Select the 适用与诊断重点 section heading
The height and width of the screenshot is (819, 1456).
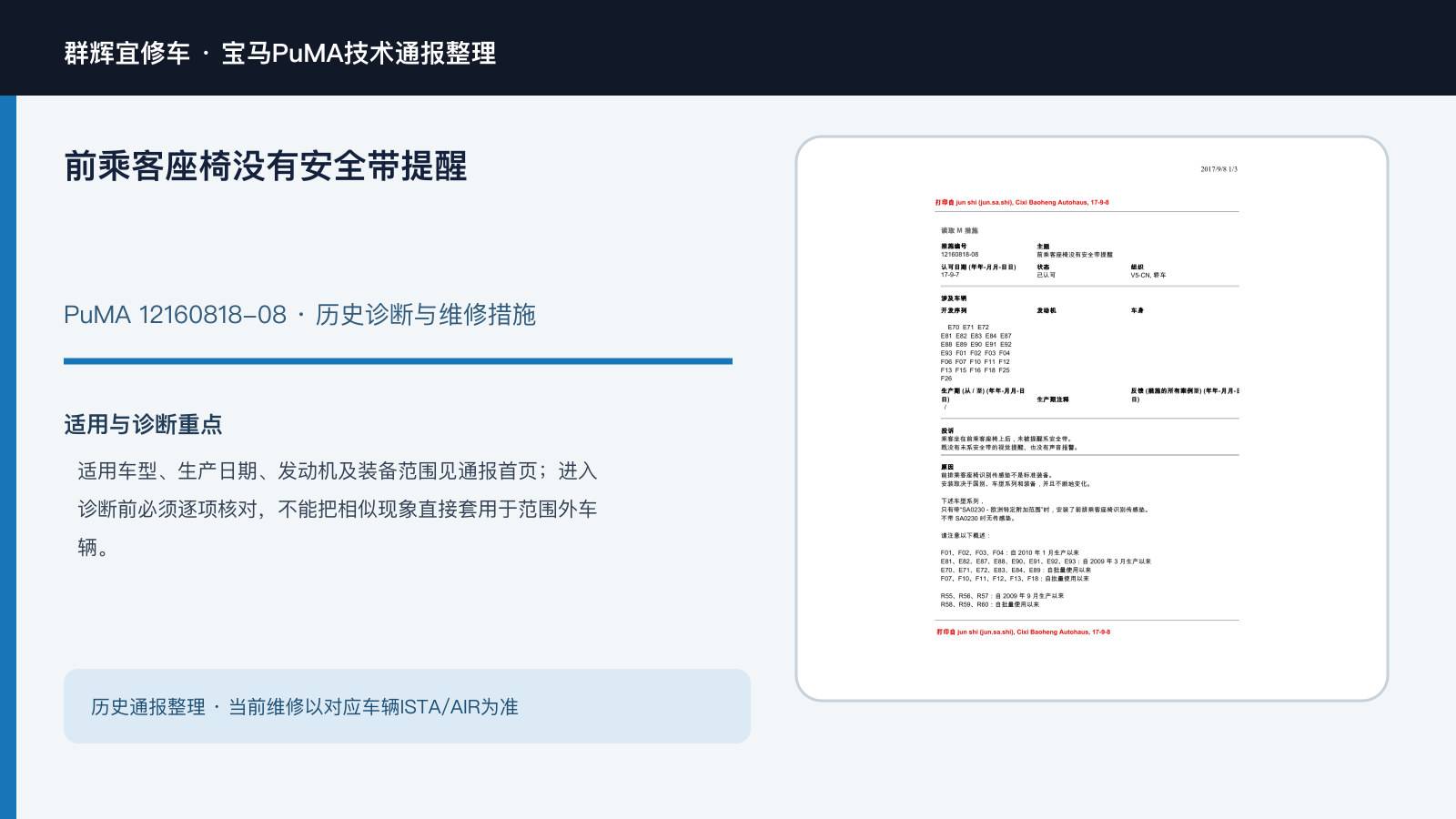(x=143, y=425)
